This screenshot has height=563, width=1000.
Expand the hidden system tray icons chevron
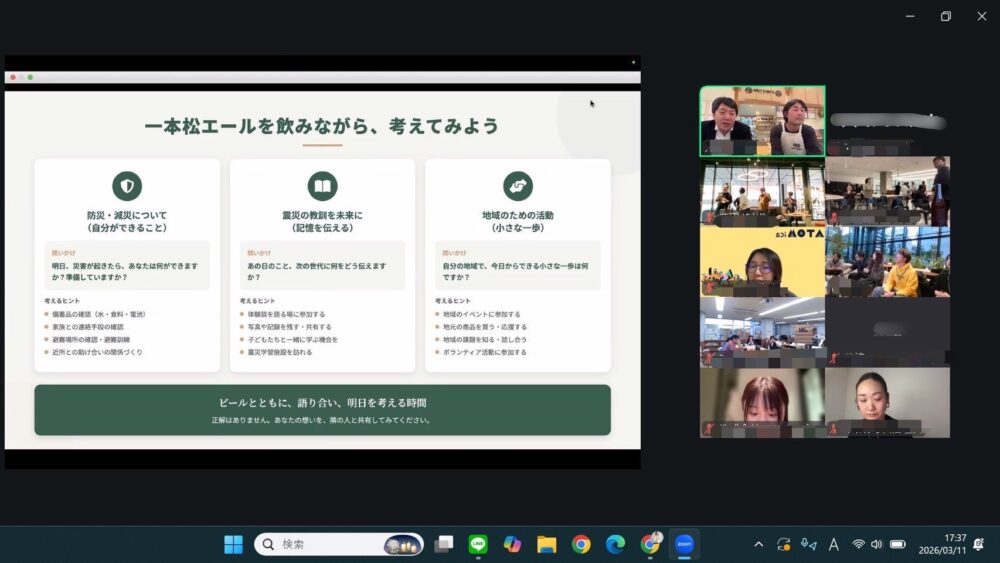(758, 544)
